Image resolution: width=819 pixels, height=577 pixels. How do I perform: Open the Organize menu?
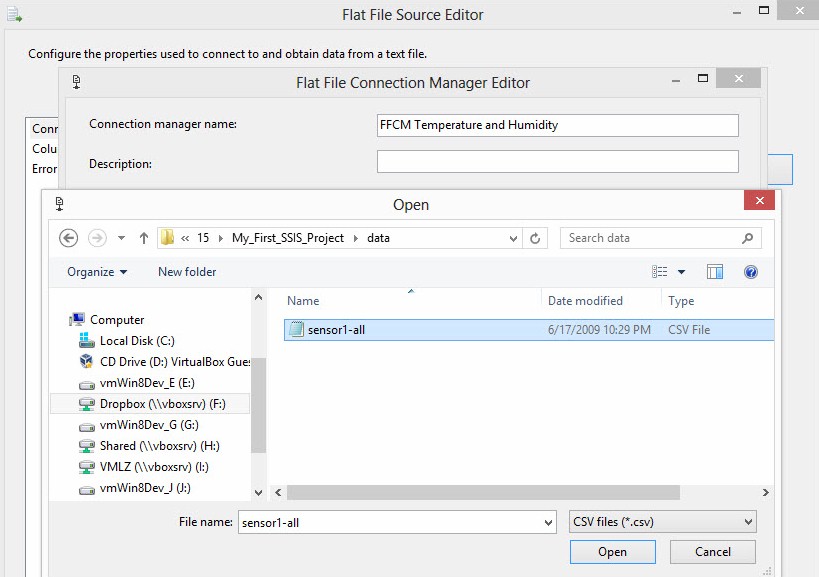97,272
